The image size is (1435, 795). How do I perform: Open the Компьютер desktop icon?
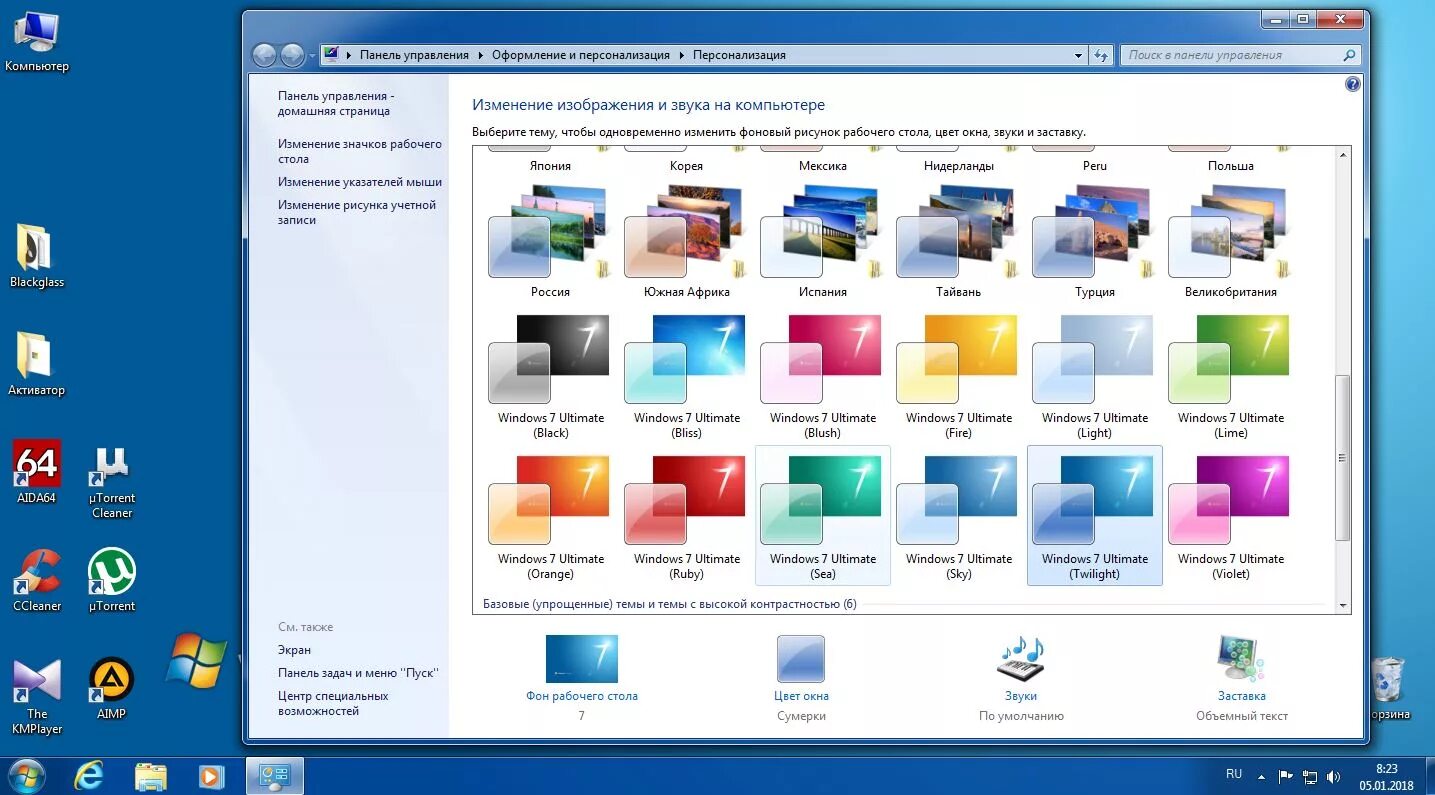[x=37, y=42]
